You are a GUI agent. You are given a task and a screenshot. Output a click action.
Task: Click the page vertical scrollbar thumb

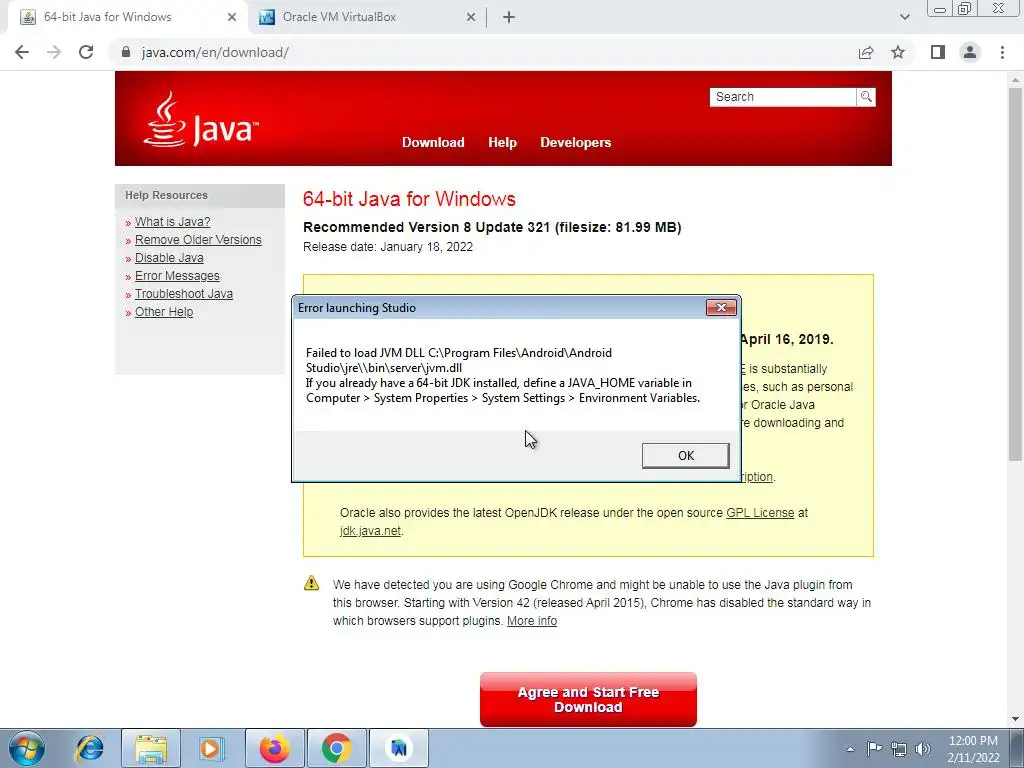pos(1015,274)
